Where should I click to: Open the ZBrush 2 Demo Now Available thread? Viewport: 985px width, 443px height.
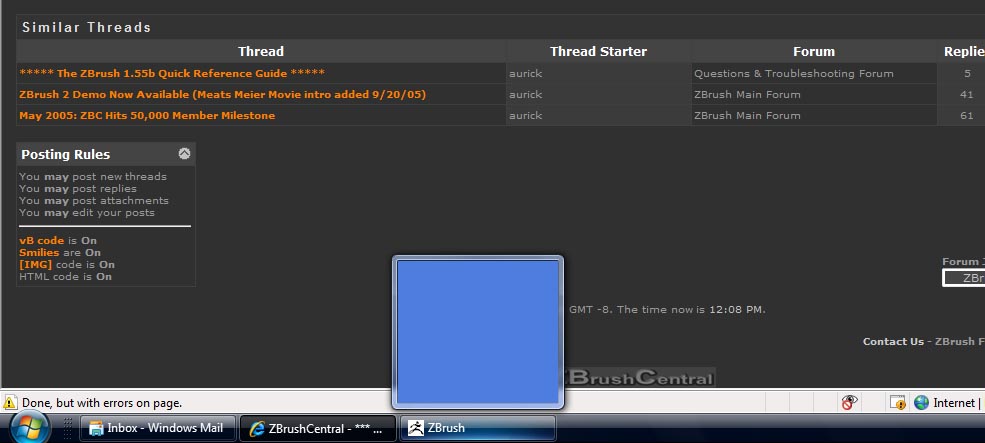tap(222, 94)
